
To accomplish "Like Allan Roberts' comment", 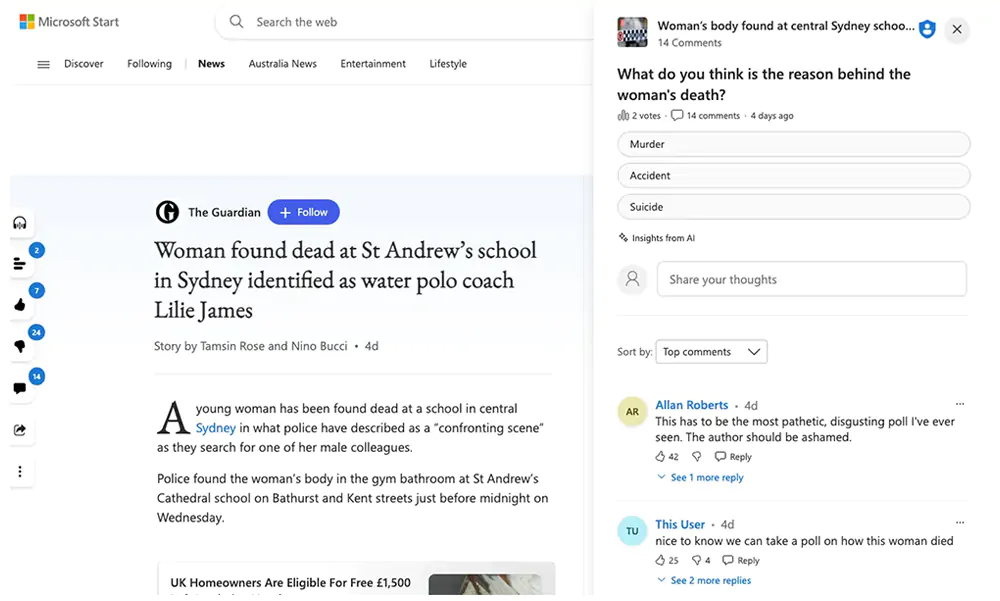I will coord(660,457).
